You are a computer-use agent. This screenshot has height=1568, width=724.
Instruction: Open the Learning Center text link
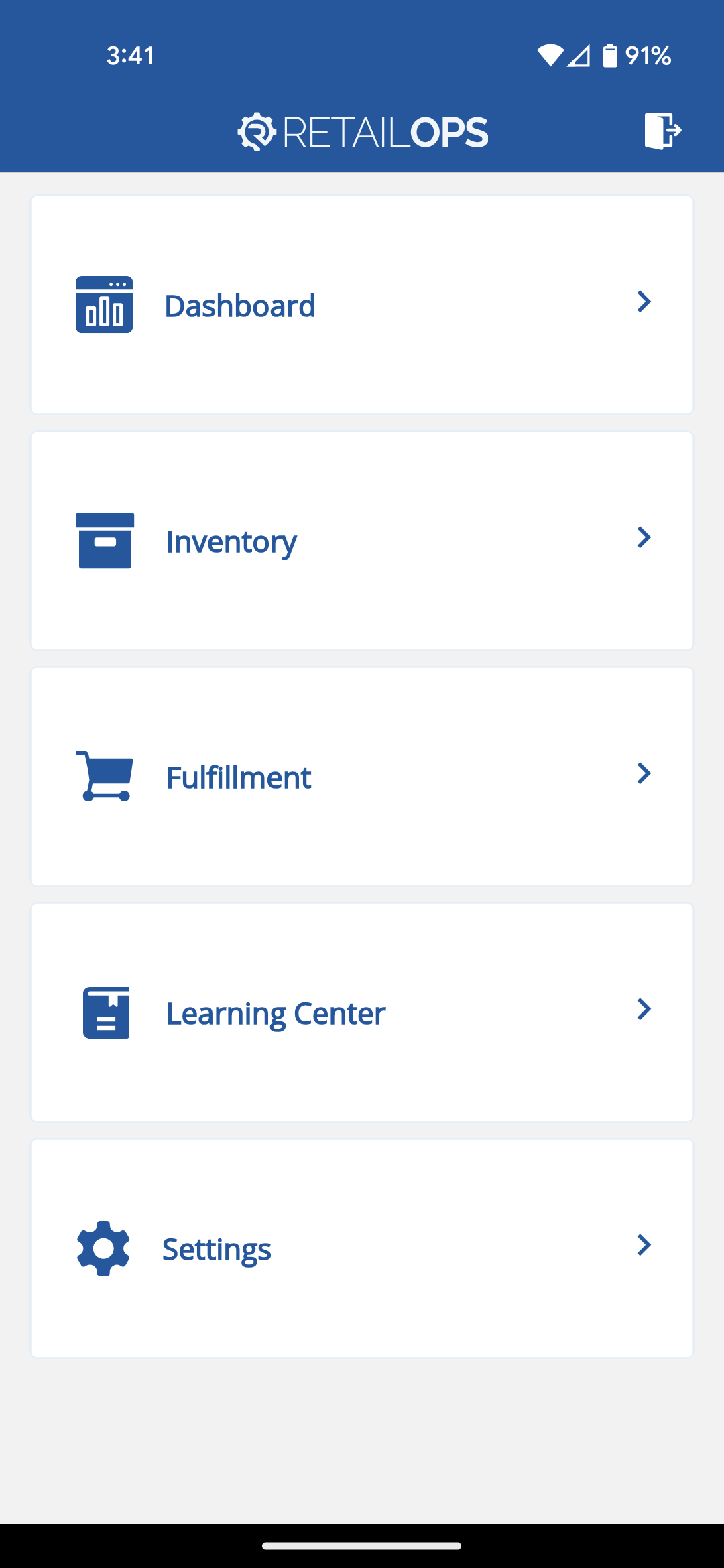(276, 1014)
